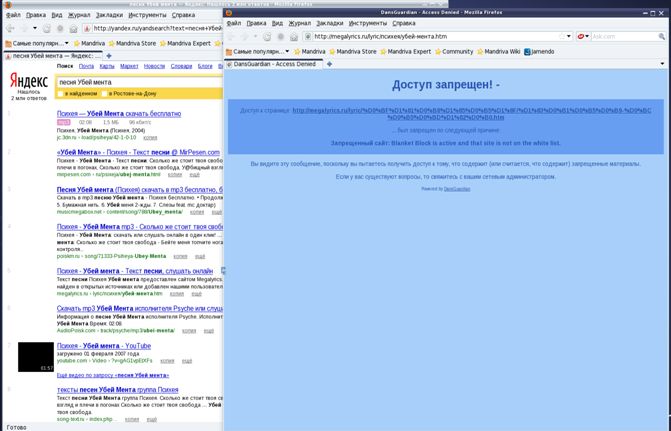This screenshot has height=431, width=671.
Task: Open Yandex Маркет link
Action: [129, 66]
